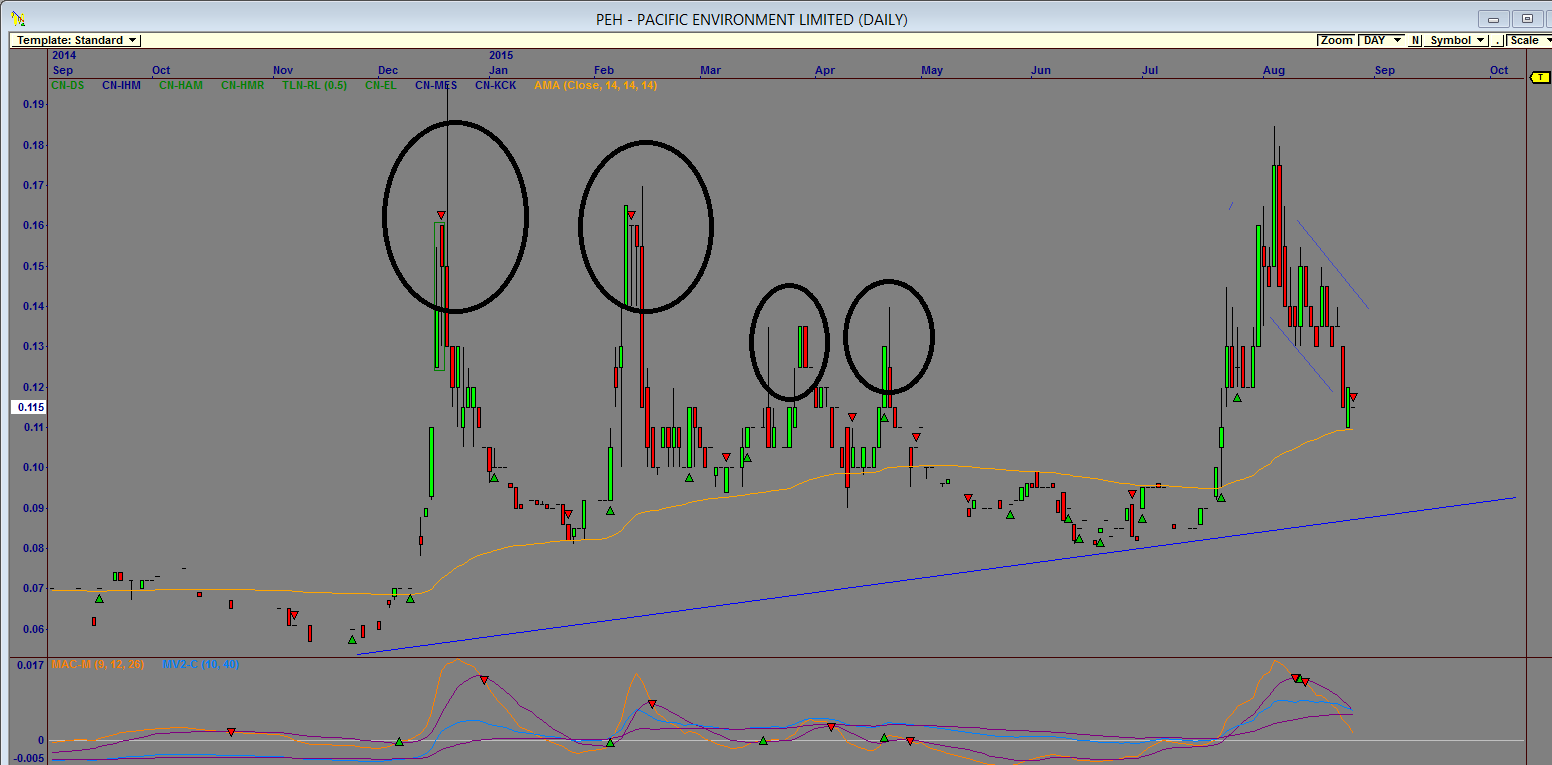Select the CN-IHM indicator label

[x=121, y=85]
